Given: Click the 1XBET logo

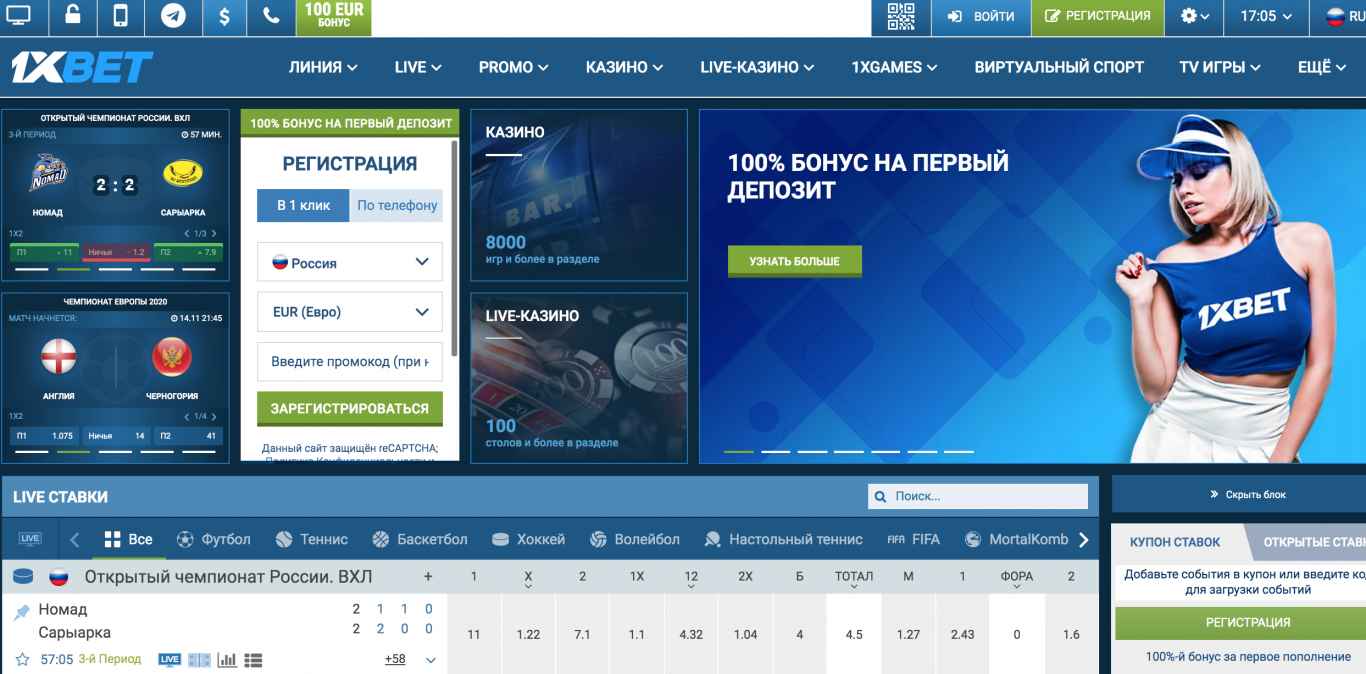Looking at the screenshot, I should tap(82, 67).
